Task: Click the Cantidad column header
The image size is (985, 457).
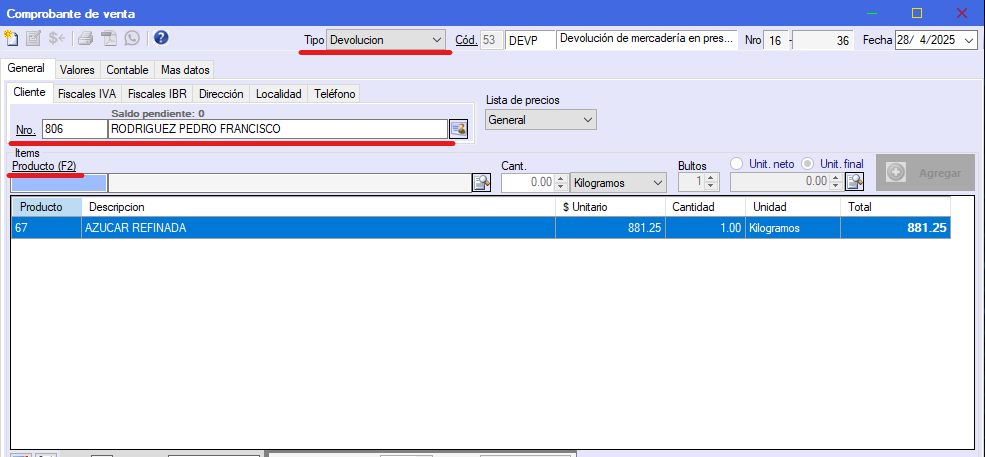Action: 705,207
